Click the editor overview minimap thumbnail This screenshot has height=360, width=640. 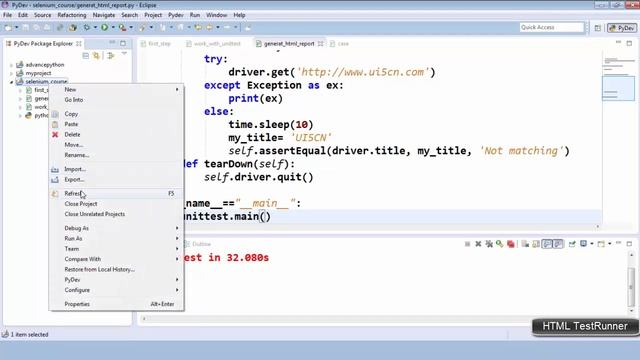tap(618, 88)
